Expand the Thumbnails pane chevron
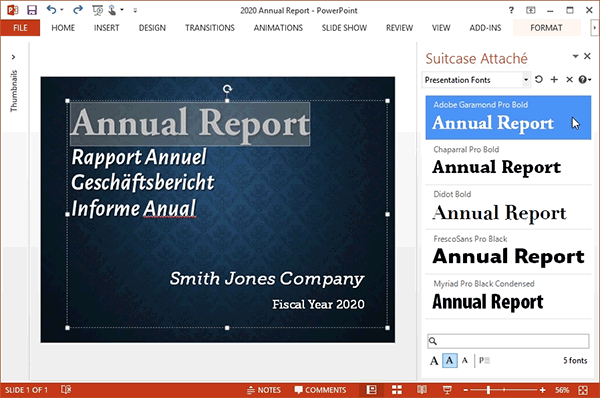The image size is (600, 398). (13, 57)
